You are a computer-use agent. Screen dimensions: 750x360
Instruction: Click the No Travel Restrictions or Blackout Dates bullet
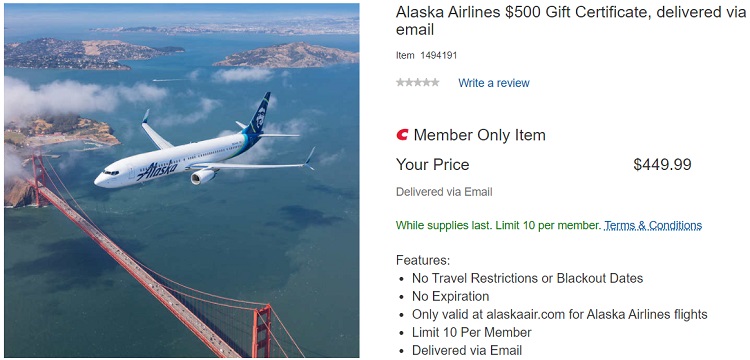527,278
